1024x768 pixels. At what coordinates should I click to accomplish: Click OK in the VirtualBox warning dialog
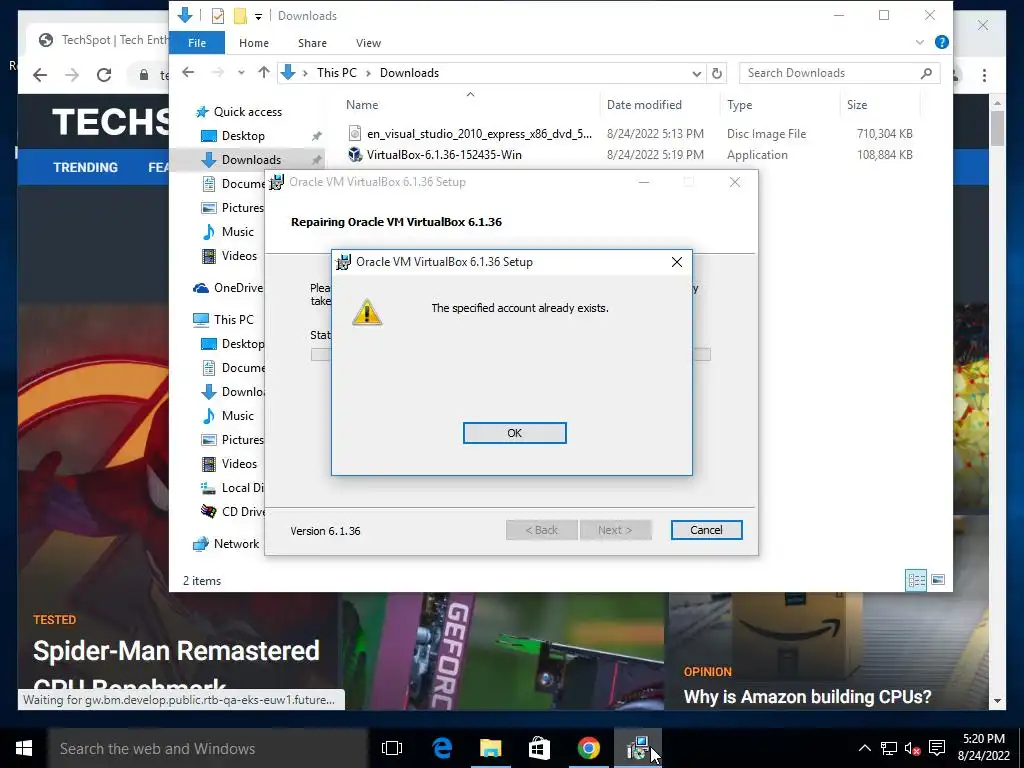pyautogui.click(x=515, y=433)
